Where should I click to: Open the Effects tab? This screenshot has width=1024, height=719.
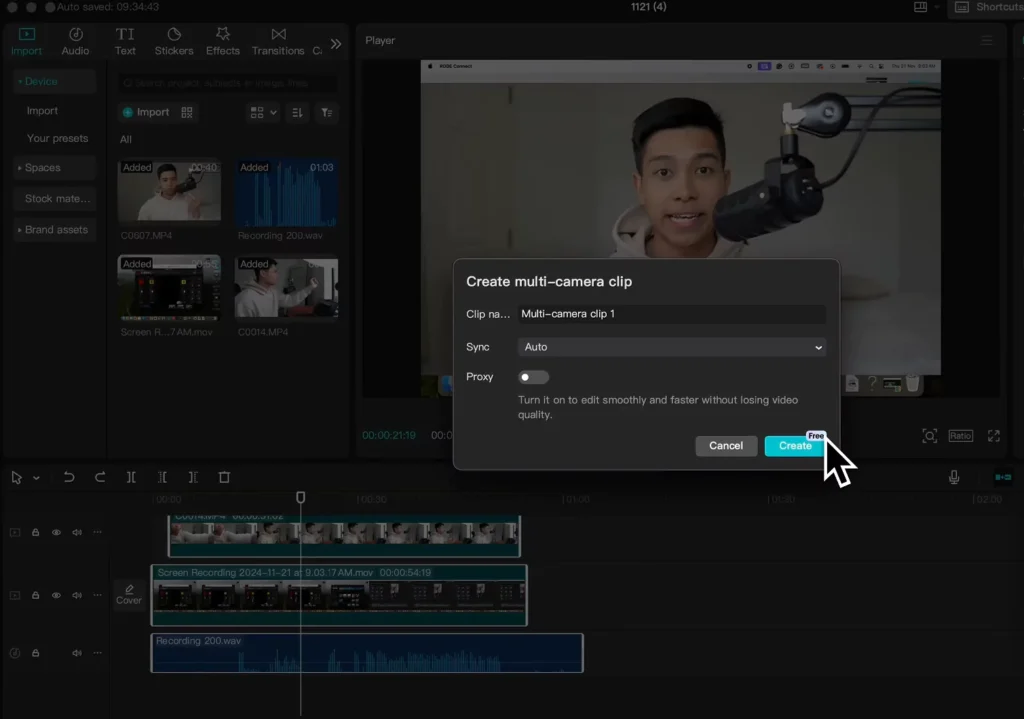pyautogui.click(x=223, y=41)
